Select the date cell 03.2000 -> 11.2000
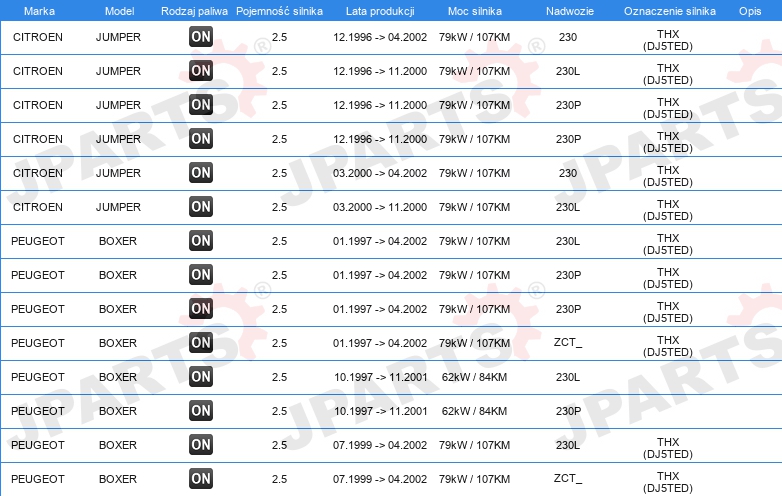Screen dimensions: 782x496 pos(380,207)
